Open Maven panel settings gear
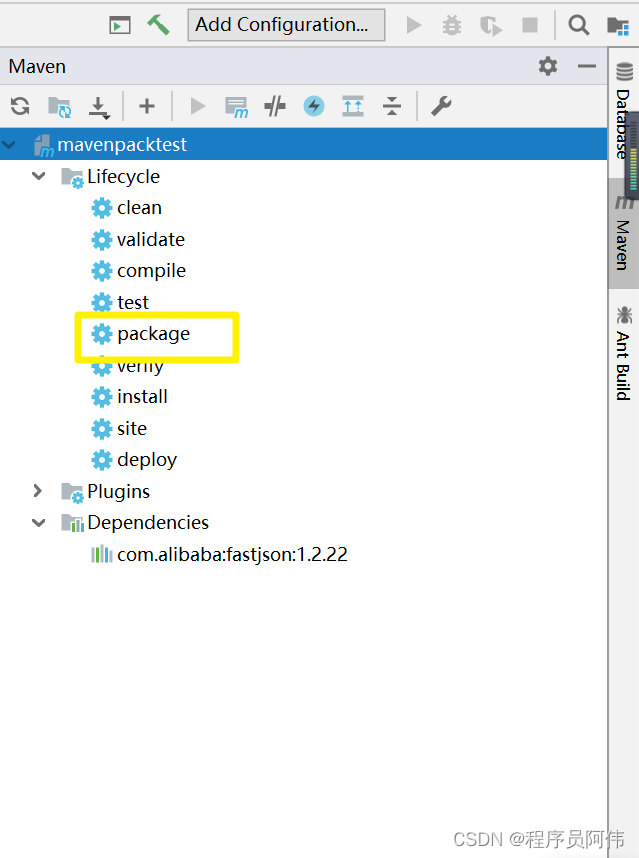The width and height of the screenshot is (639, 858). click(x=548, y=66)
